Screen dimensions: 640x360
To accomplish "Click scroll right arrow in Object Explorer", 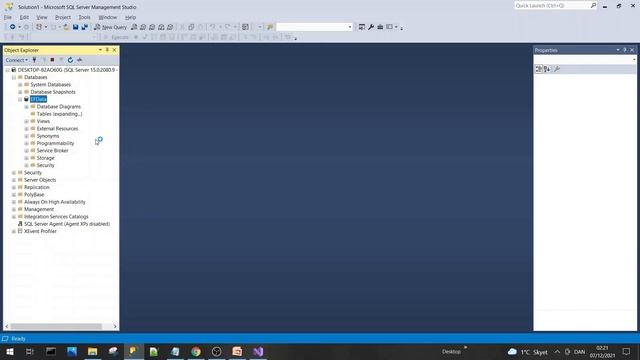I will 115,327.
